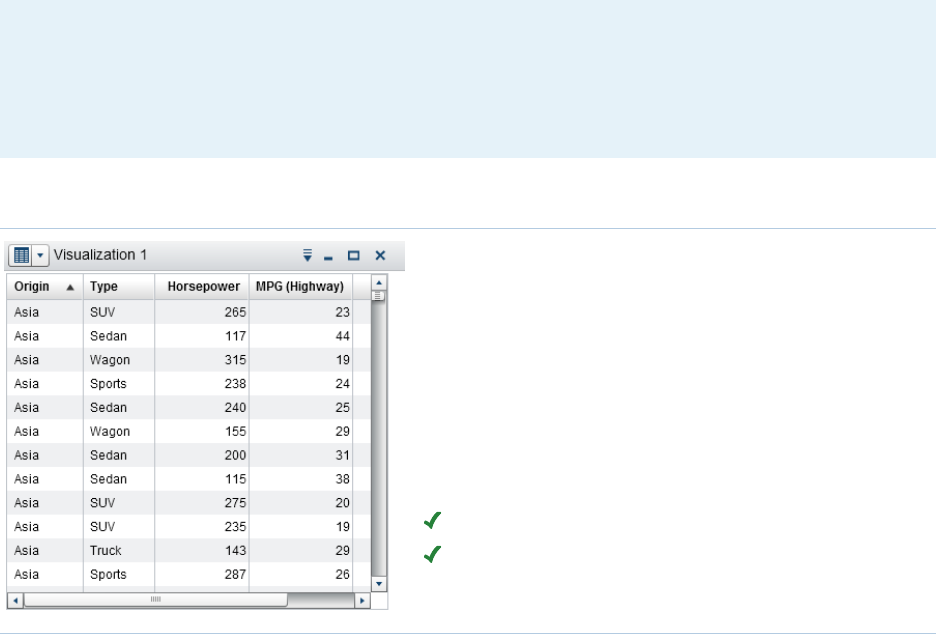The height and width of the screenshot is (634, 936).
Task: Select the Horsepower value 143
Action: (x=236, y=551)
